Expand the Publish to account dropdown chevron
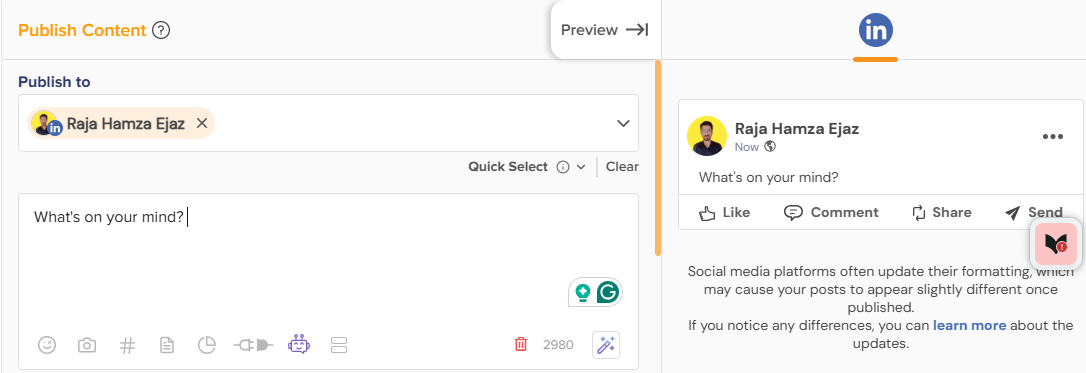This screenshot has width=1086, height=373. 623,123
